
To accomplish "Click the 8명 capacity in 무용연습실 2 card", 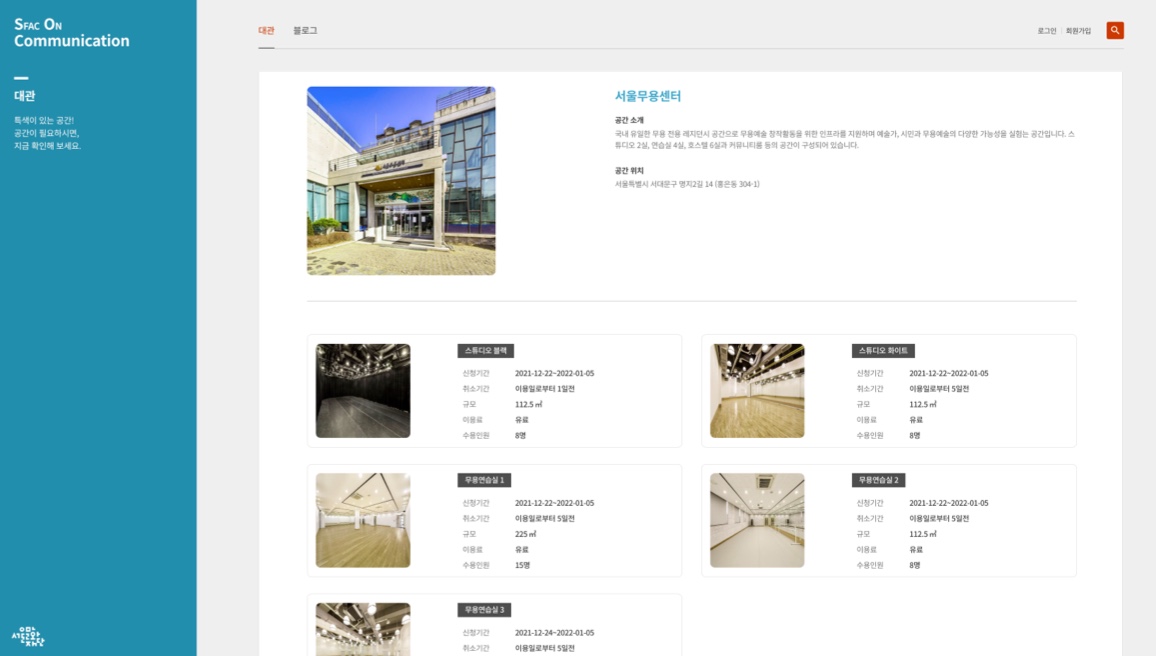I will 914,565.
